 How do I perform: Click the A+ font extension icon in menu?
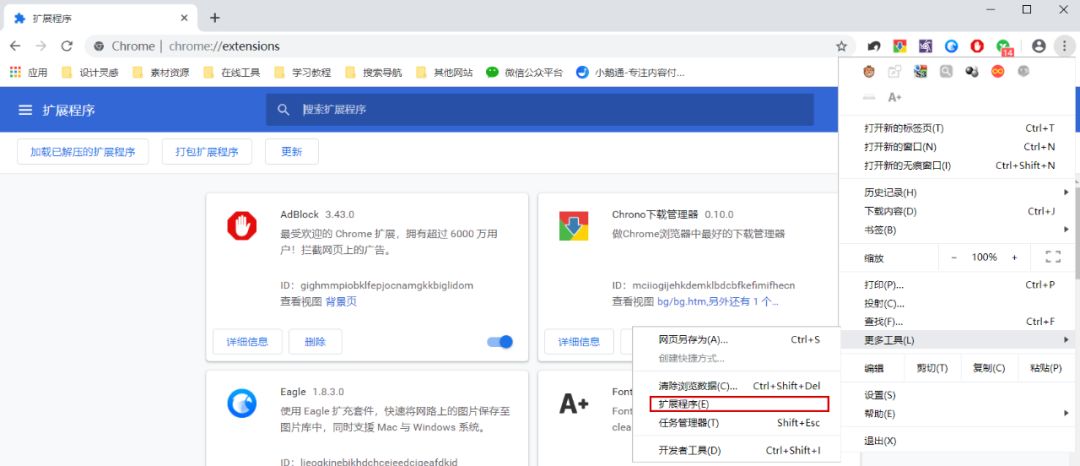pyautogui.click(x=895, y=97)
